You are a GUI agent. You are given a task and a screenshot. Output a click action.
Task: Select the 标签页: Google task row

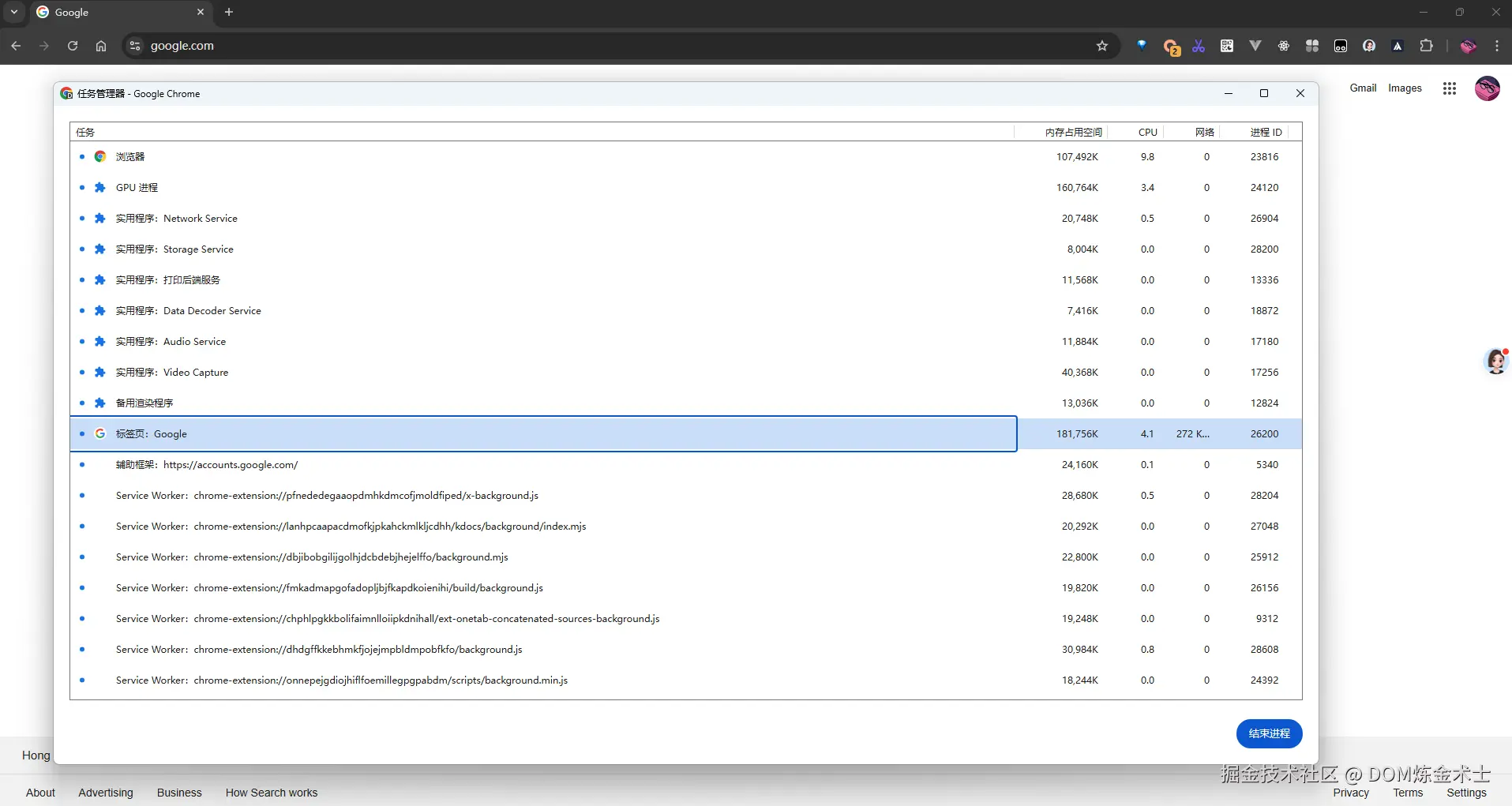click(685, 433)
